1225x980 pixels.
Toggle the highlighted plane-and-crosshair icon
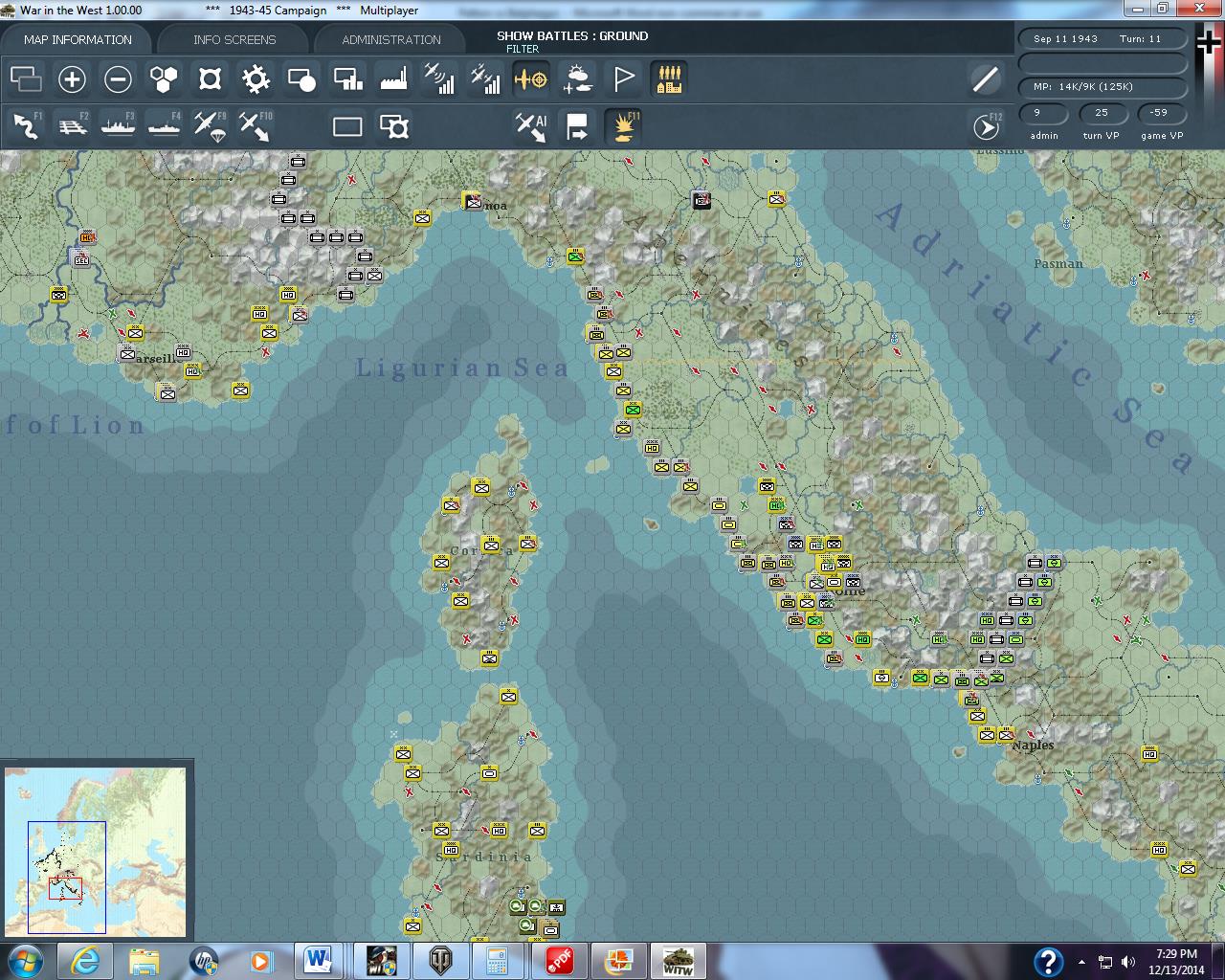click(x=531, y=79)
